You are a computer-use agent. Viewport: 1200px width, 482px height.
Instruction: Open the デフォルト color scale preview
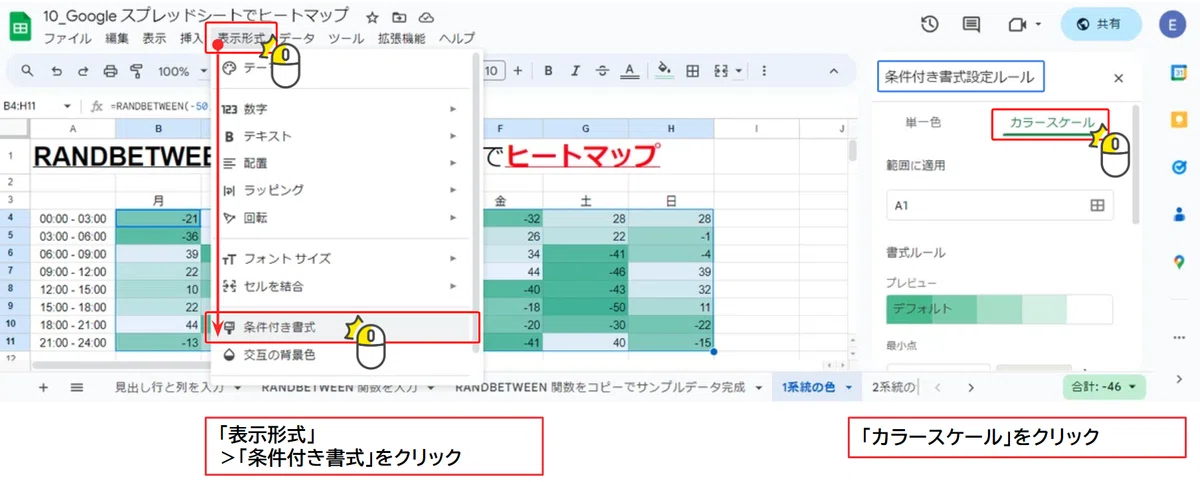(999, 309)
